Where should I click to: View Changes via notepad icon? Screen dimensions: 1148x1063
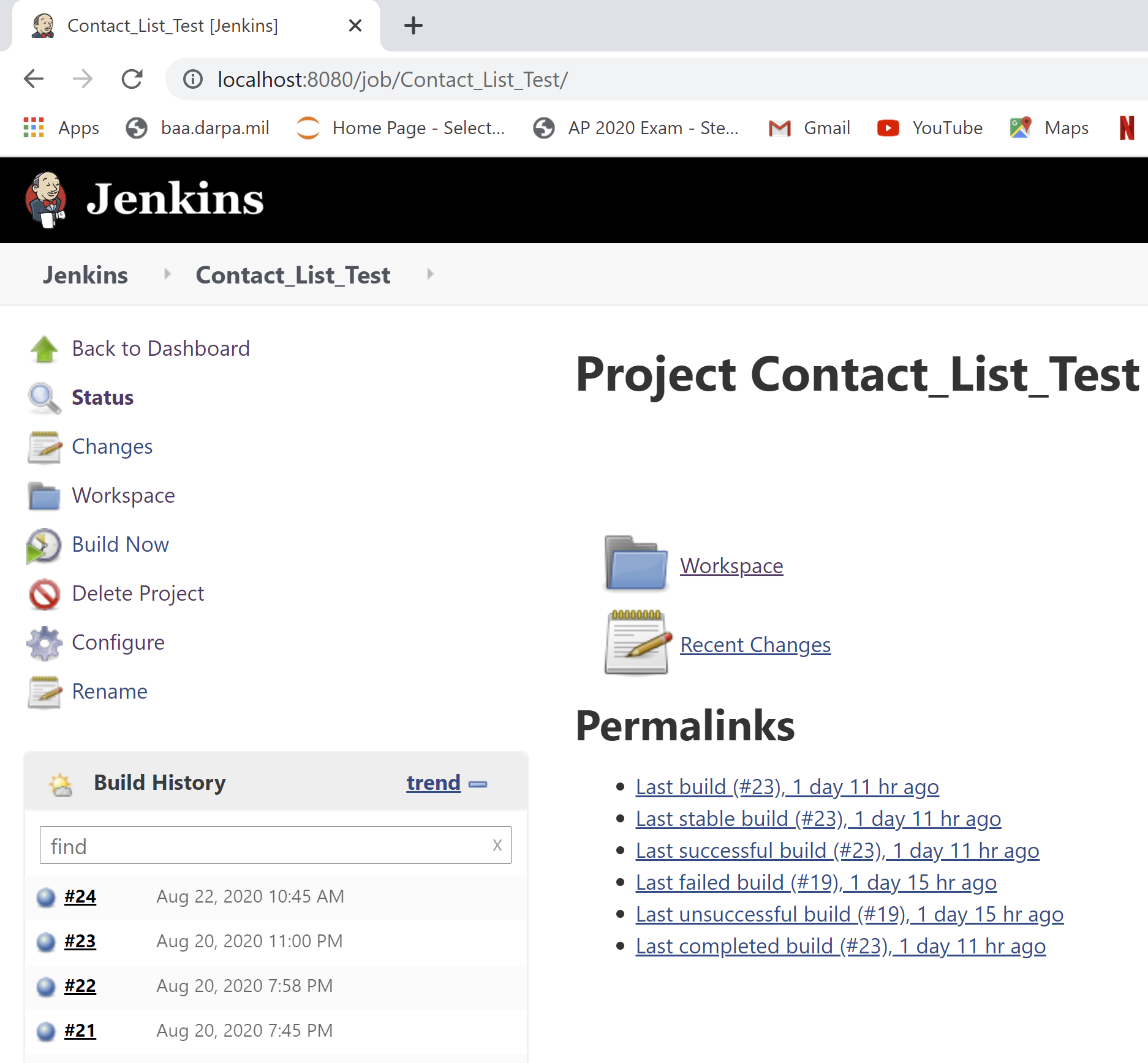tap(43, 446)
